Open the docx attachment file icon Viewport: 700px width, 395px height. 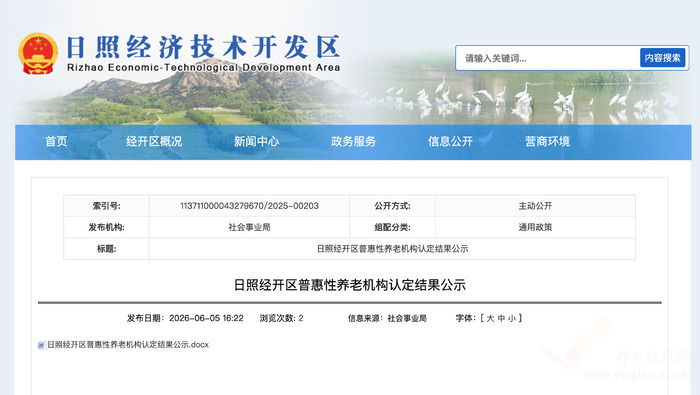coord(42,345)
